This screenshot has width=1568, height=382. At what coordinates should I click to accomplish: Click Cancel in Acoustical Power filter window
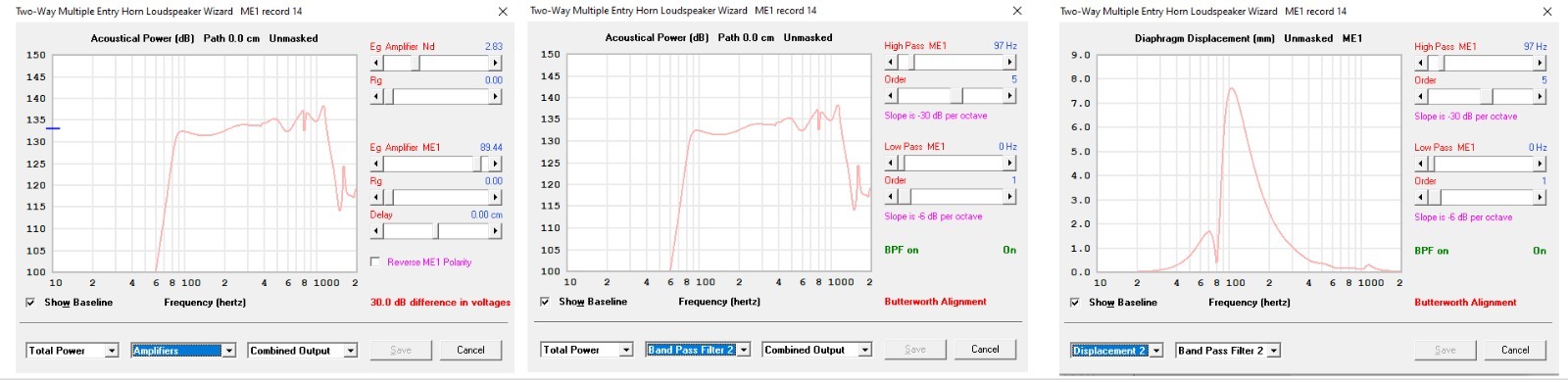(985, 349)
